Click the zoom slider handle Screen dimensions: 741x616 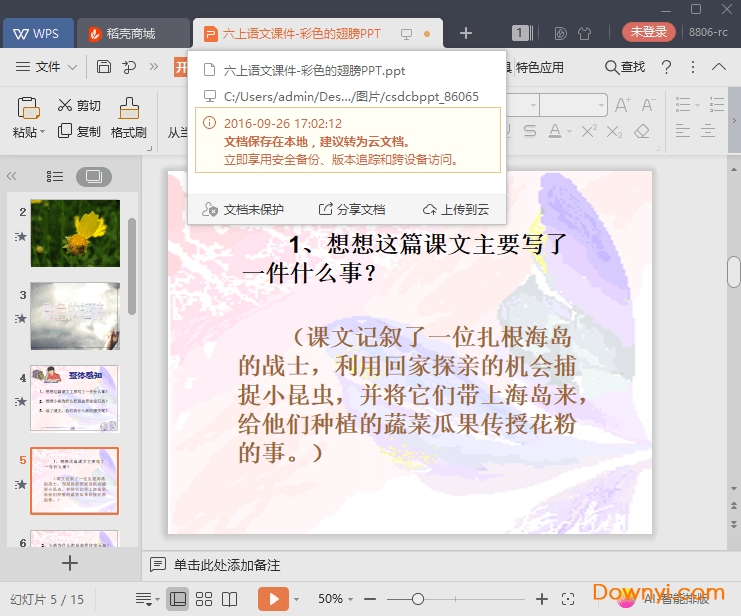pyautogui.click(x=417, y=599)
